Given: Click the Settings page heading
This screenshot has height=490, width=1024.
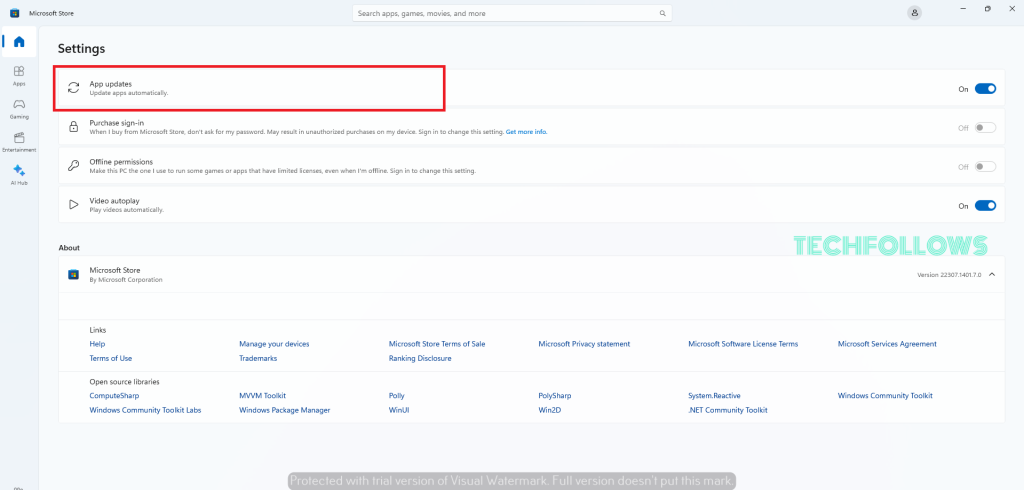Looking at the screenshot, I should (81, 49).
